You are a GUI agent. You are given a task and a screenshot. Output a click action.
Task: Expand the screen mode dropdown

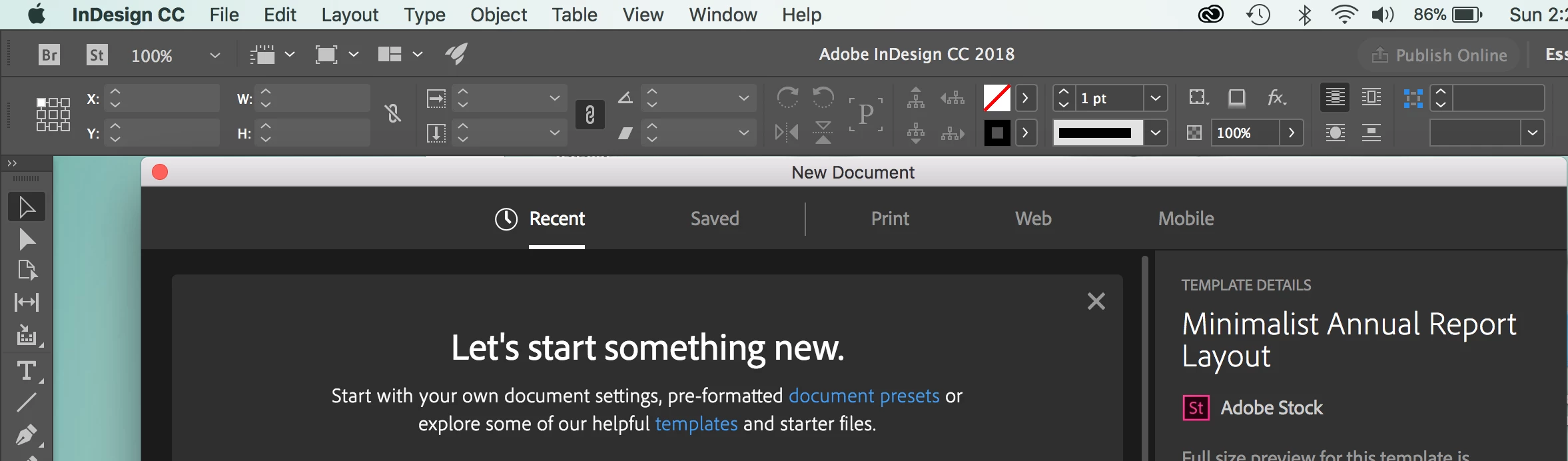tap(354, 55)
